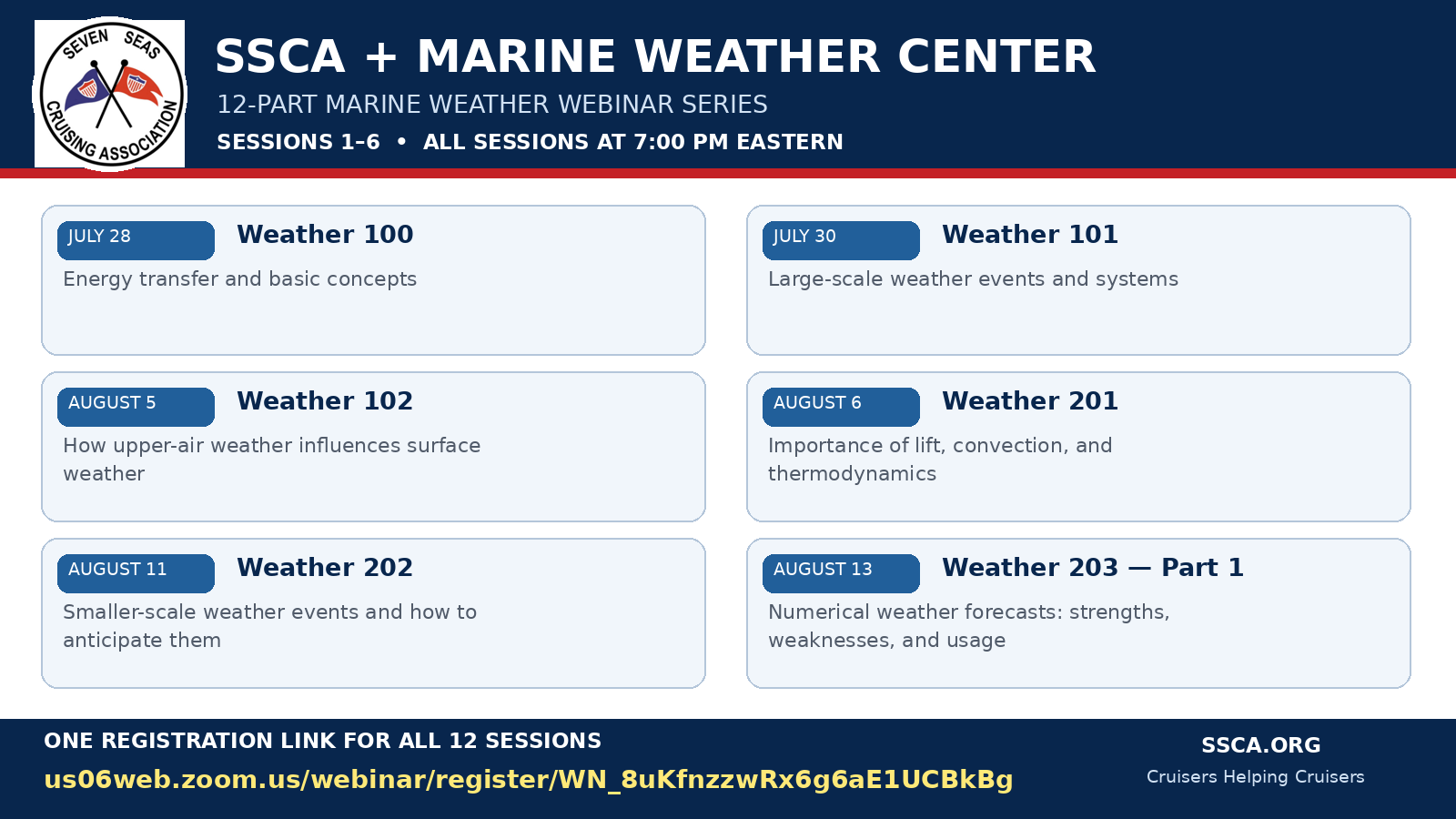Choose the AUGUST 13 date badge
This screenshot has width=1456, height=819.
[x=841, y=573]
